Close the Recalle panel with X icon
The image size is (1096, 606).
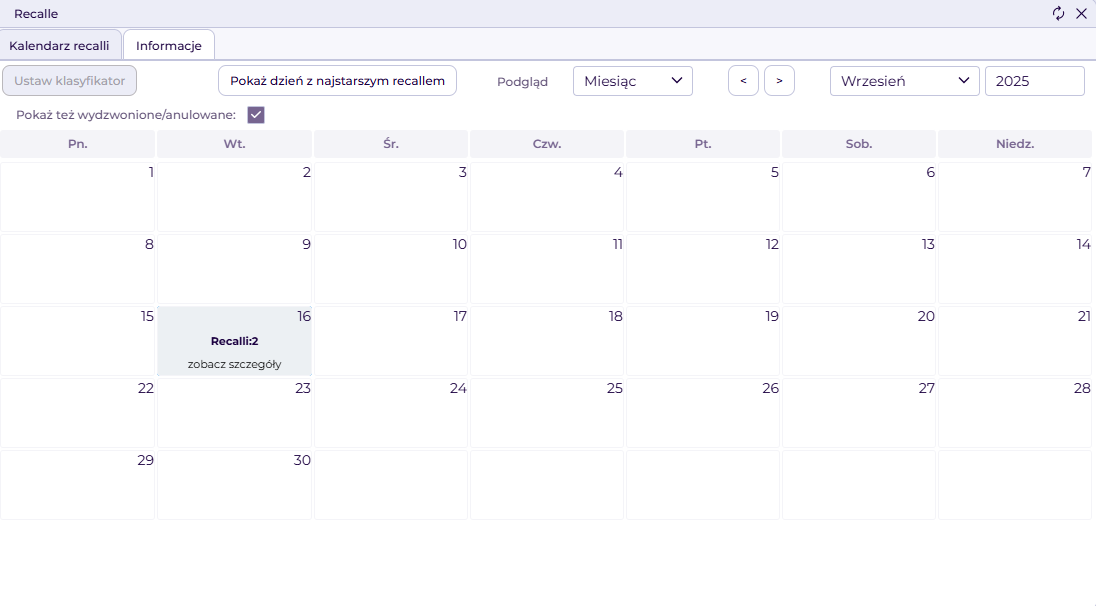click(1081, 13)
